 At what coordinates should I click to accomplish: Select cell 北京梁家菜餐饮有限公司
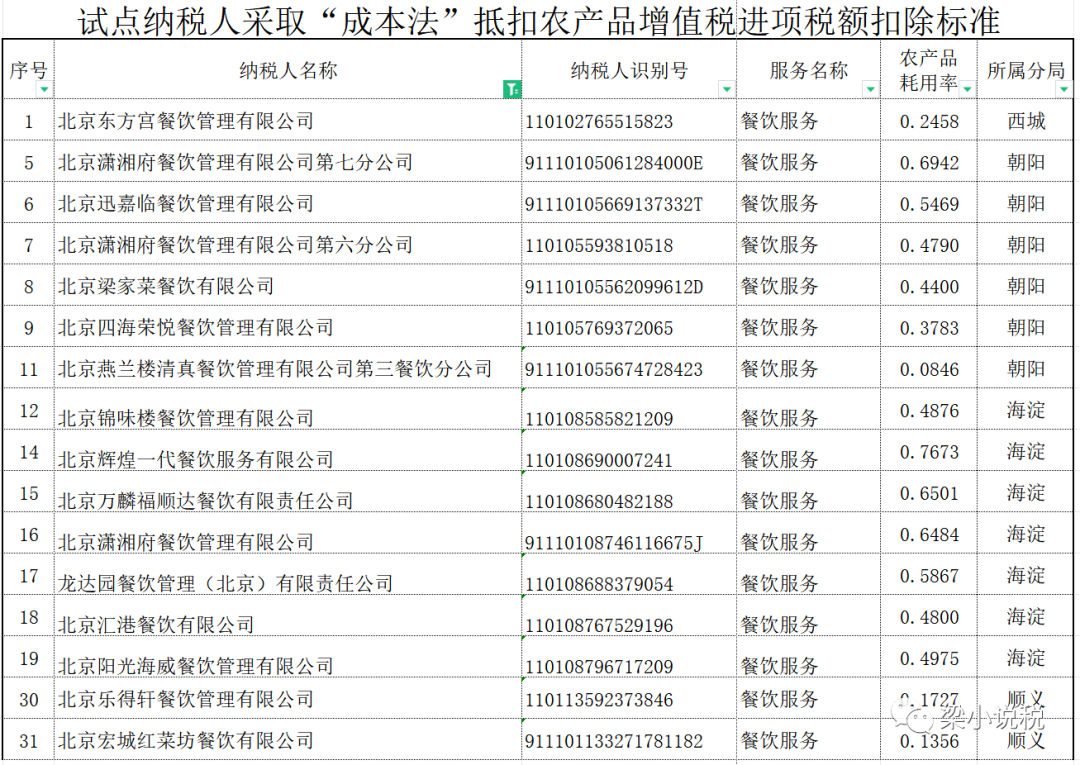[288, 286]
